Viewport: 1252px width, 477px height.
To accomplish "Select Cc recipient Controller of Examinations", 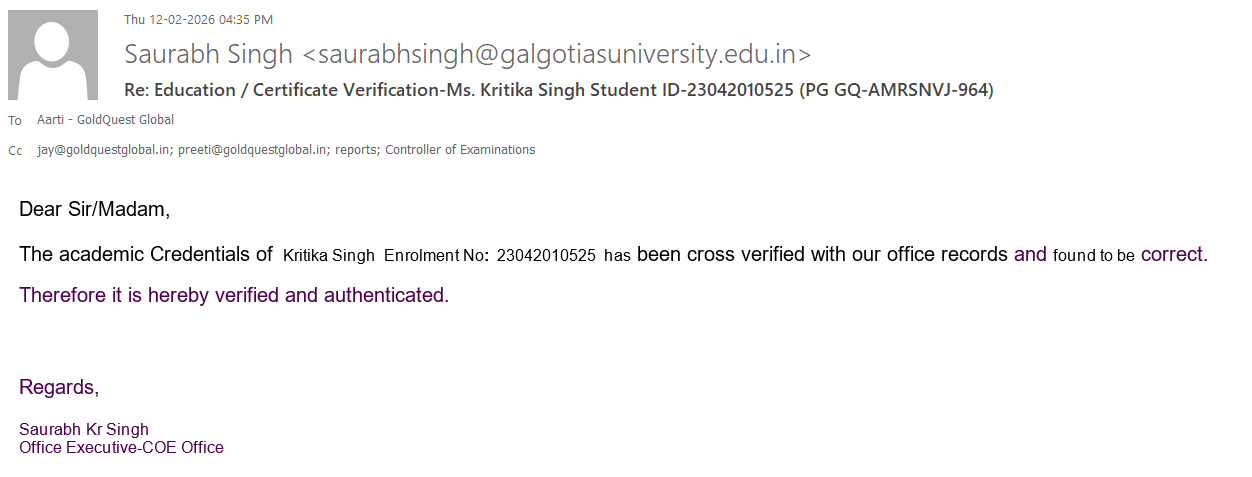I will [460, 150].
